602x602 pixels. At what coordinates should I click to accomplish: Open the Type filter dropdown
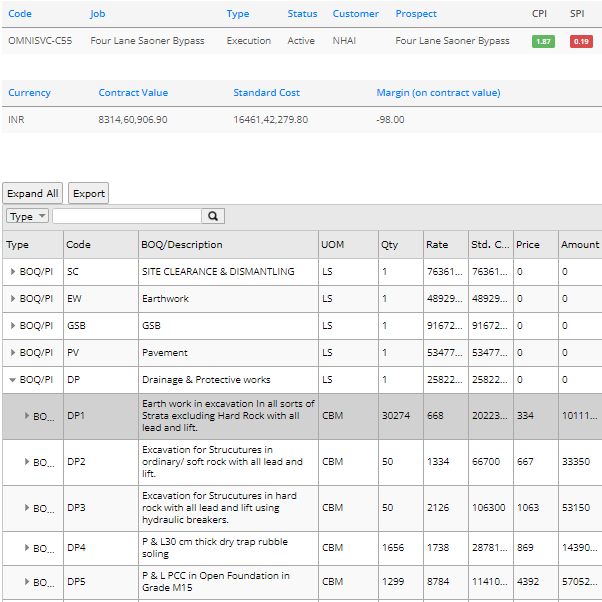[x=27, y=216]
